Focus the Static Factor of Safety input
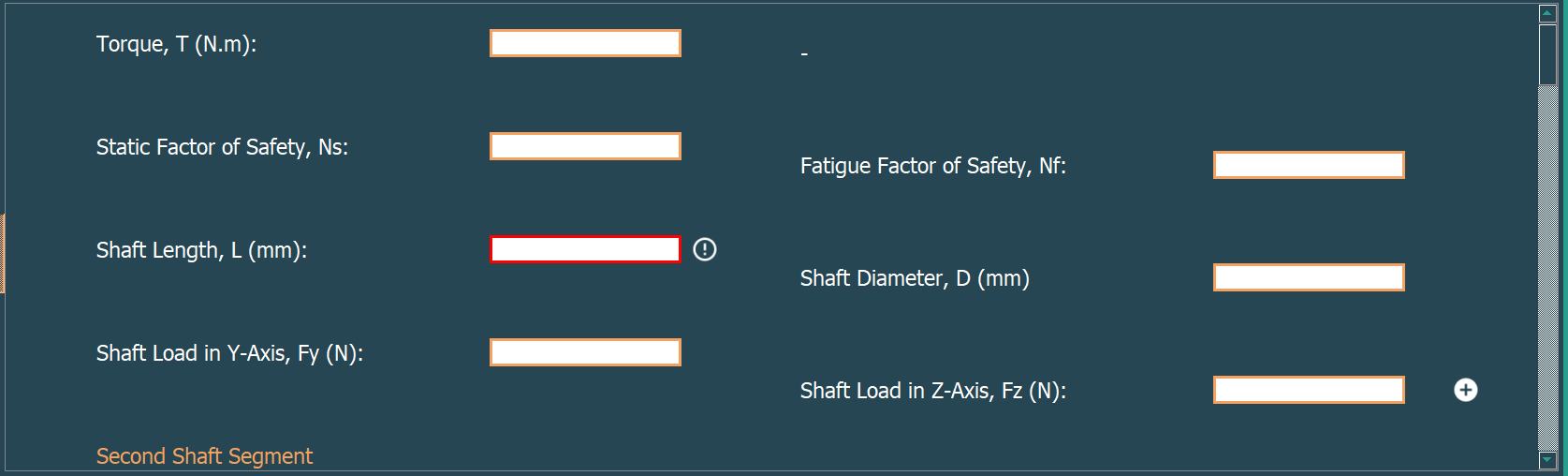 point(585,146)
